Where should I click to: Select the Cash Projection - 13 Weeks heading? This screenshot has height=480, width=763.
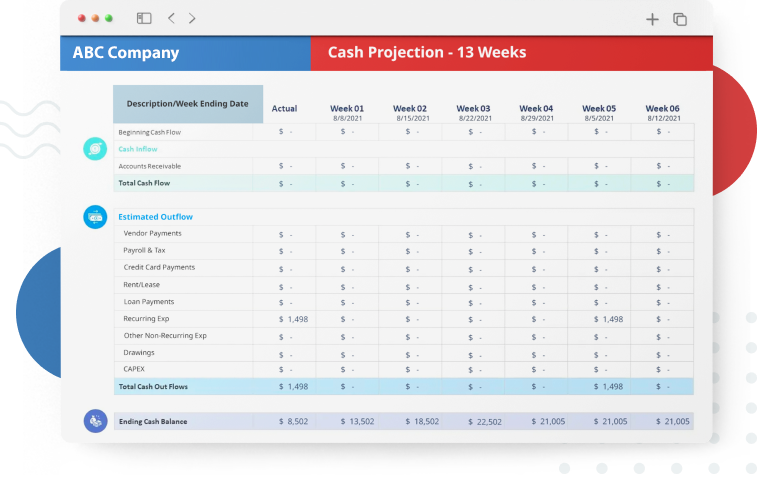click(427, 53)
